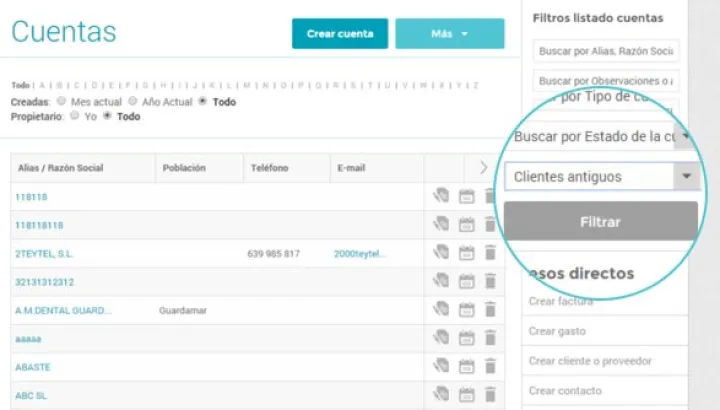The image size is (720, 410).
Task: Open the 'aaaaa' account link
Action: [28, 339]
